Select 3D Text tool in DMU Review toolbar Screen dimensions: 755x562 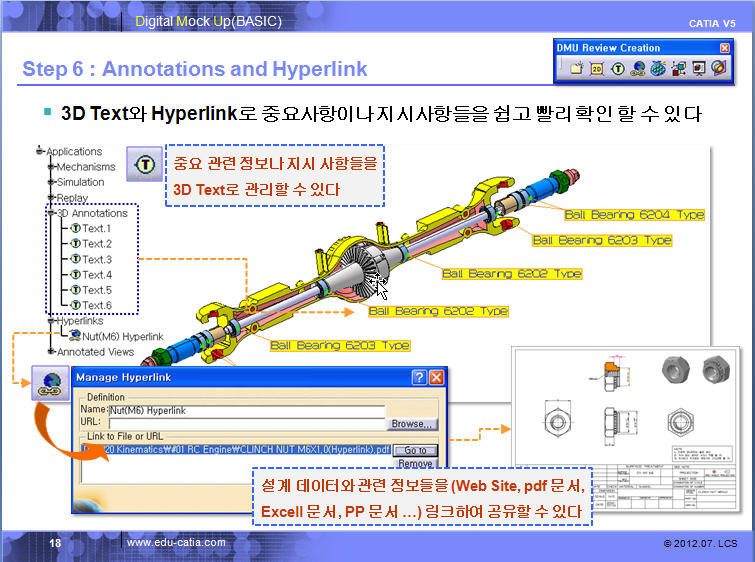tap(618, 68)
